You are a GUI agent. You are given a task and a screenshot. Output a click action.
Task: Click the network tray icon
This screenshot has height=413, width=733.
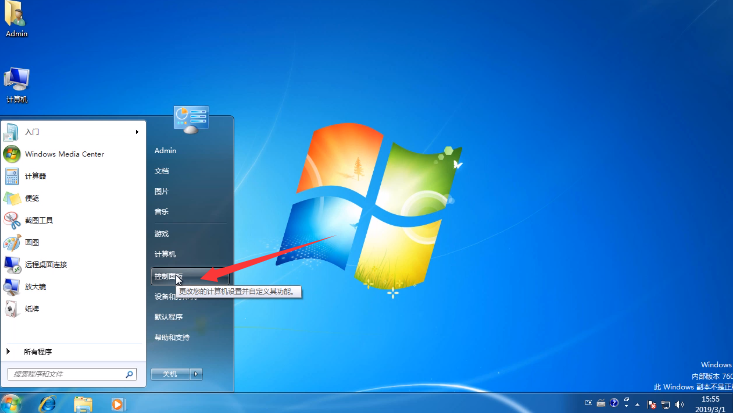(x=666, y=405)
